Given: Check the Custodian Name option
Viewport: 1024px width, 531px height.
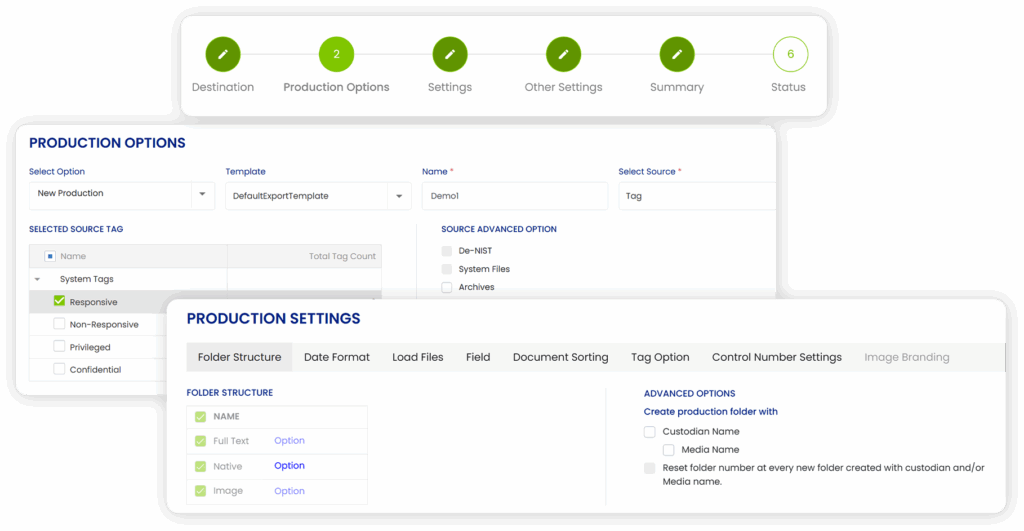Looking at the screenshot, I should (x=650, y=432).
